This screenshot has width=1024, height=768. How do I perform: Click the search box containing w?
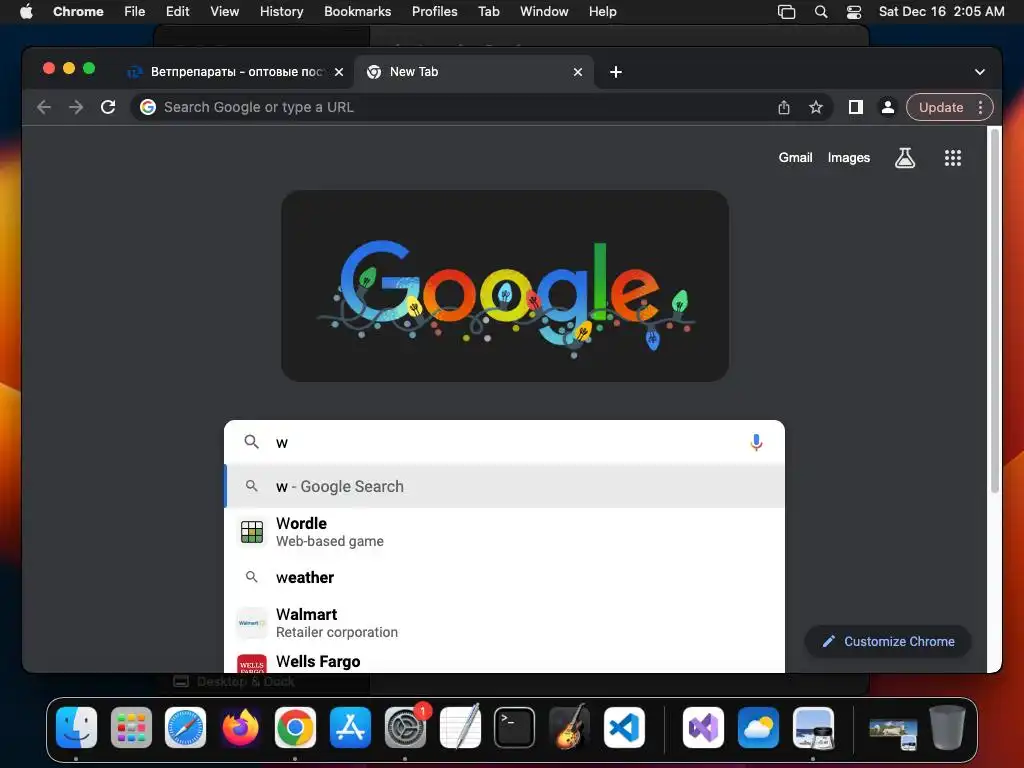point(504,443)
